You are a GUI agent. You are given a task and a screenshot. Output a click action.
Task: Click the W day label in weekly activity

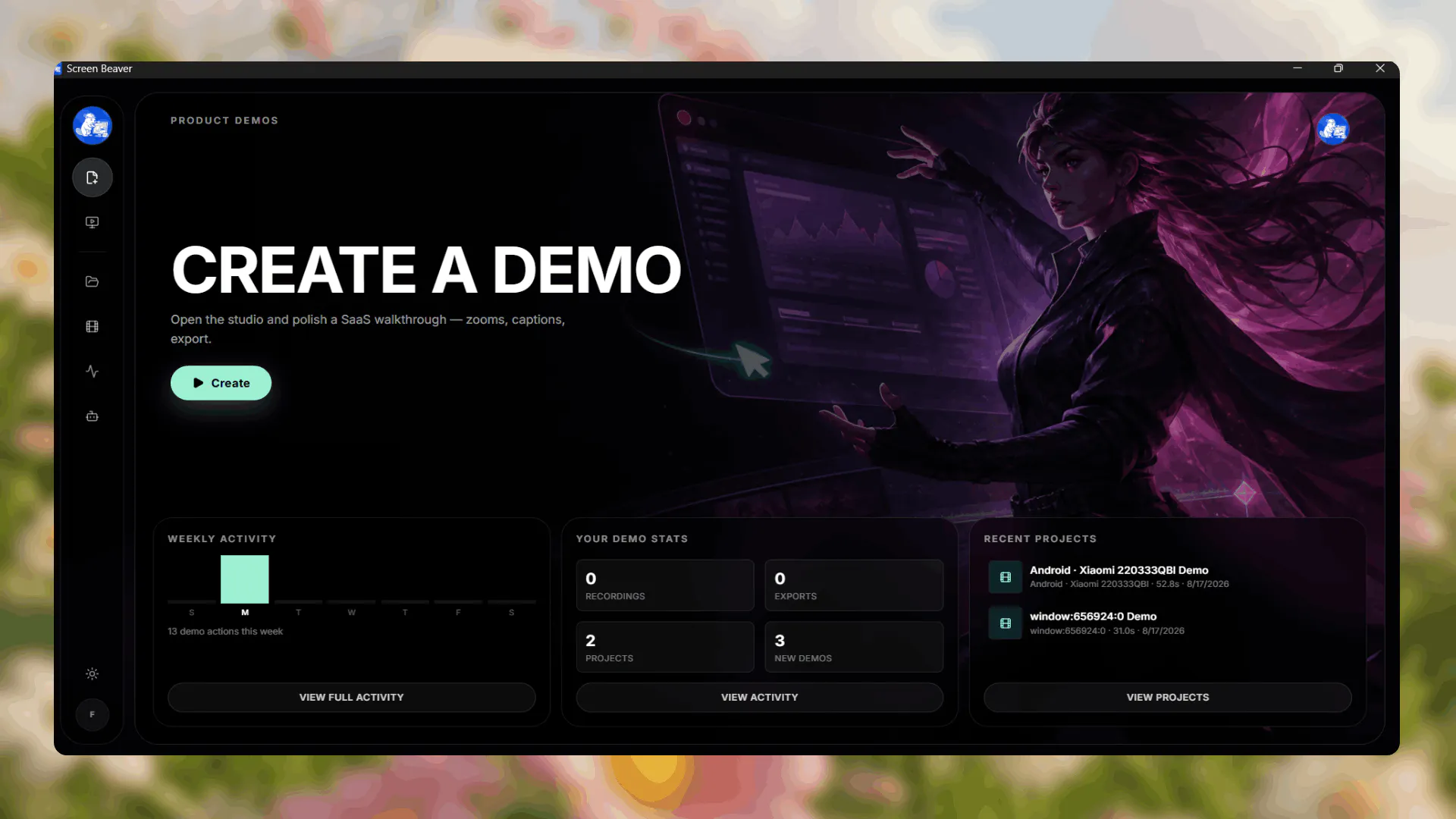tap(352, 612)
